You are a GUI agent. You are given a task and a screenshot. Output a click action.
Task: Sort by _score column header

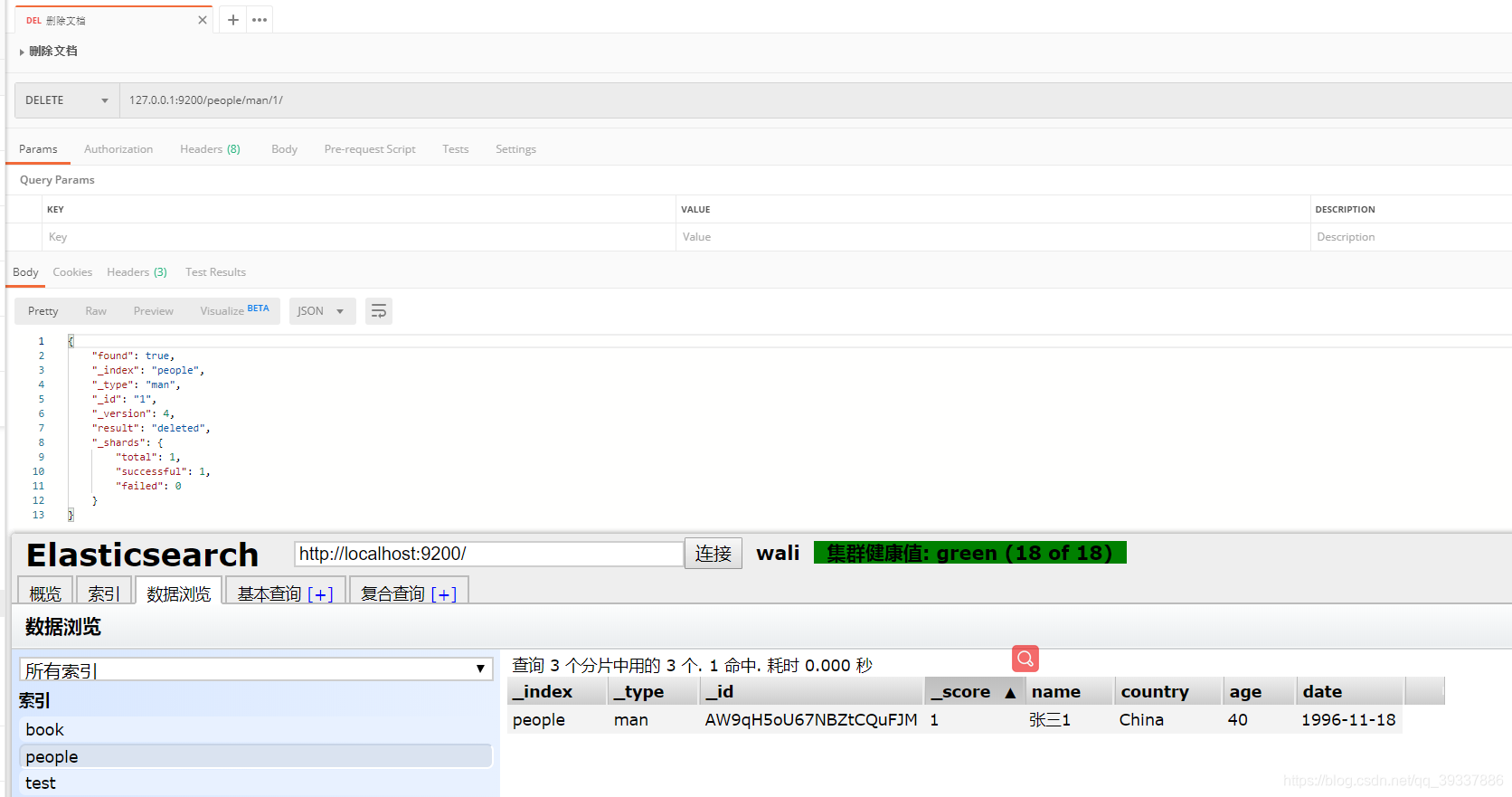coord(974,691)
